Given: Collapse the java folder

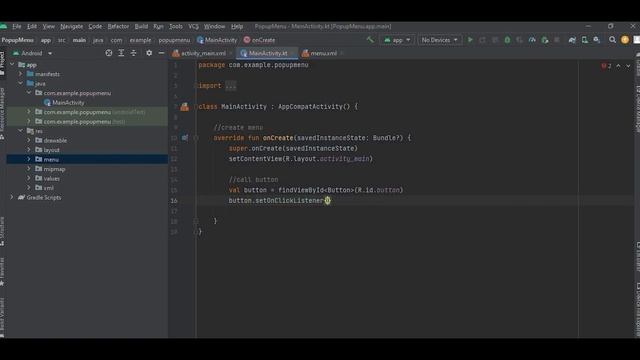Looking at the screenshot, I should click(20, 83).
